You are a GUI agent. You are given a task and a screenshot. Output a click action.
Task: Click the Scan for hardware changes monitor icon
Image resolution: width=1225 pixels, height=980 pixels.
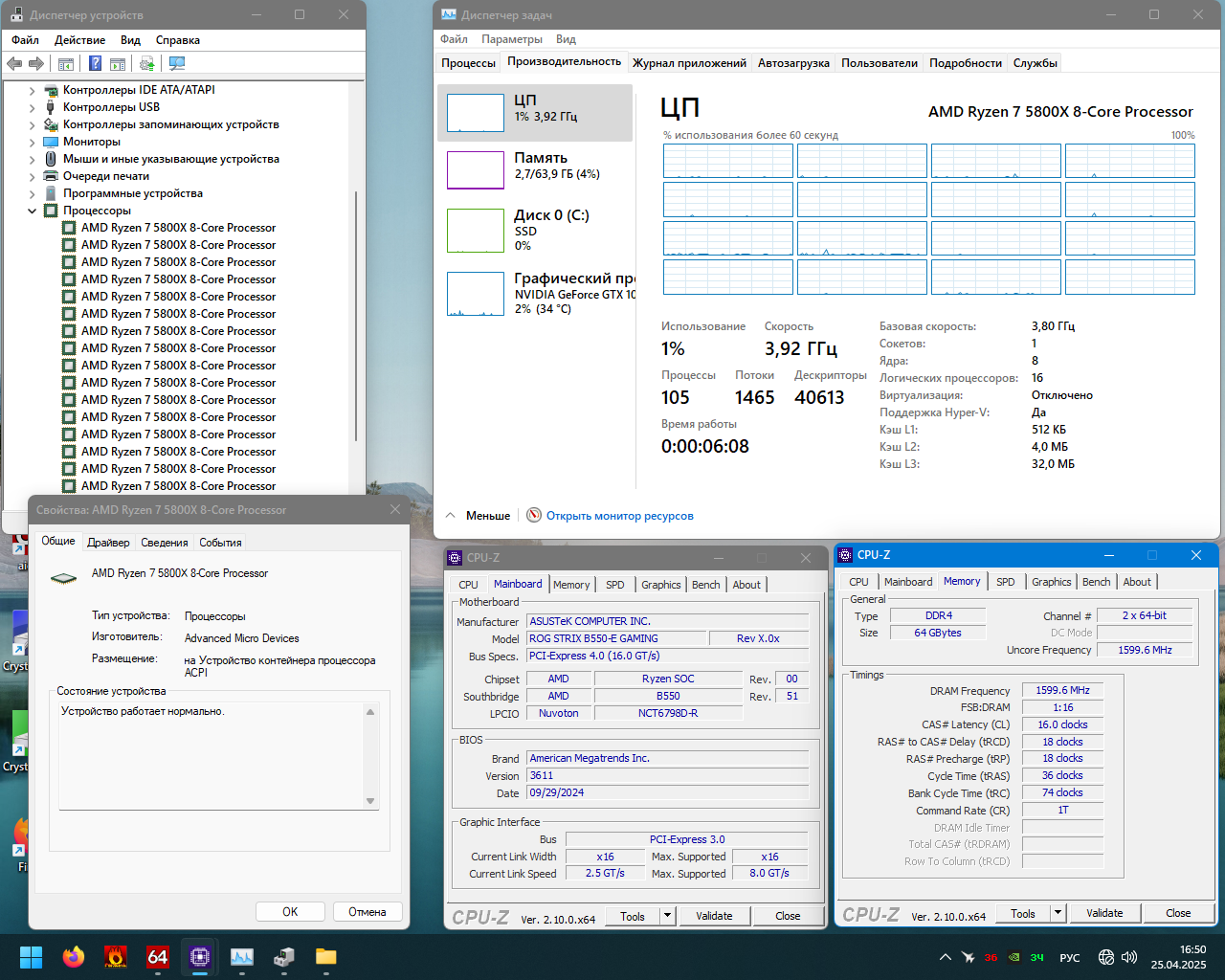[177, 63]
